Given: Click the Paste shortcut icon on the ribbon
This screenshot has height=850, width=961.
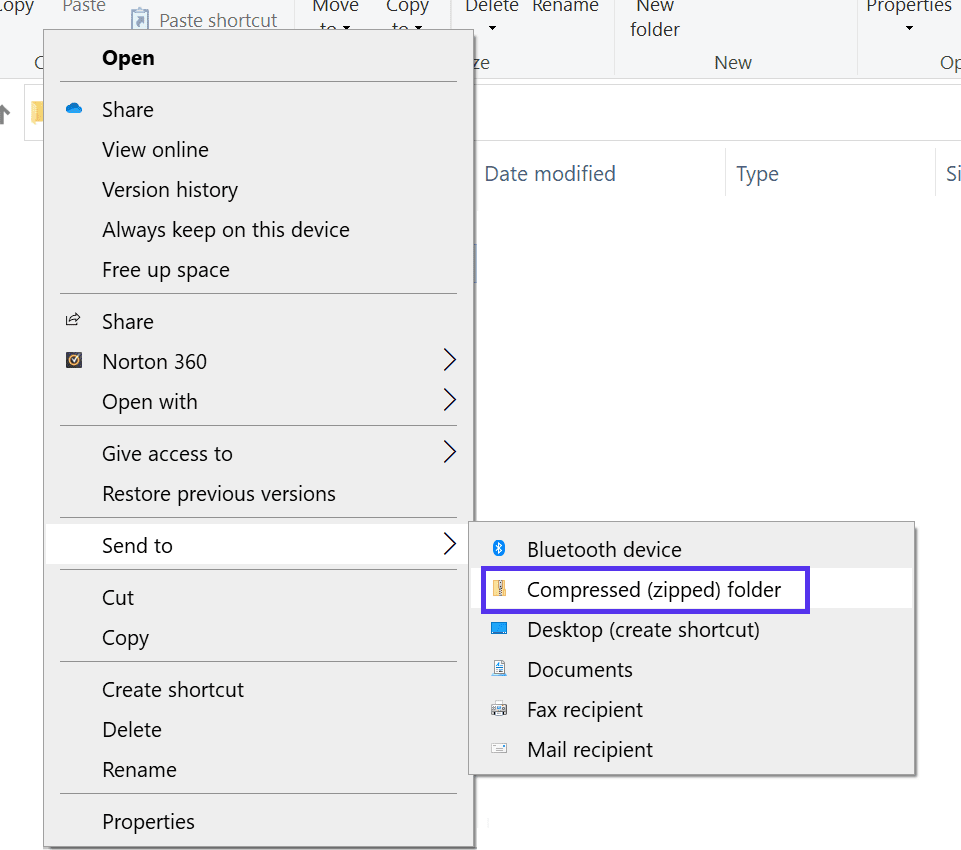Looking at the screenshot, I should (x=138, y=19).
